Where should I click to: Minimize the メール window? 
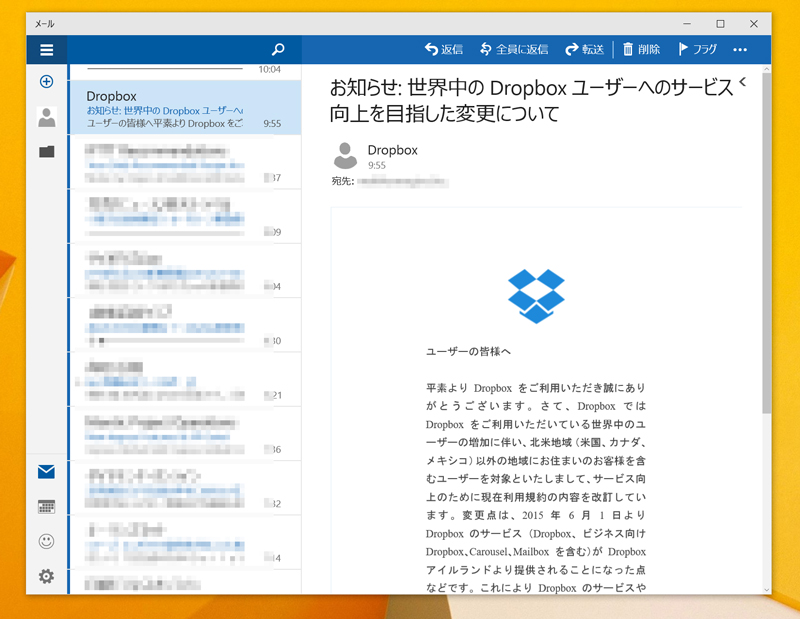click(687, 23)
